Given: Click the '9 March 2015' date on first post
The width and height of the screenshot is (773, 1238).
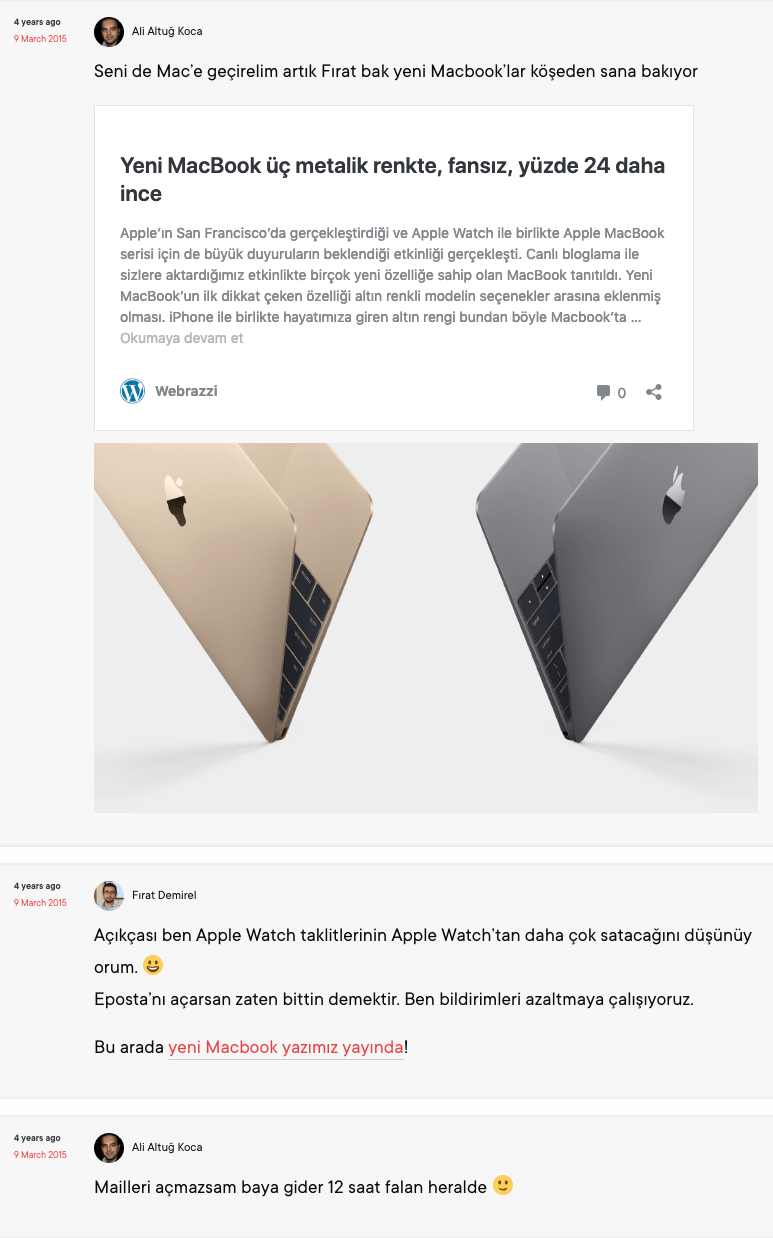Looking at the screenshot, I should tap(40, 38).
